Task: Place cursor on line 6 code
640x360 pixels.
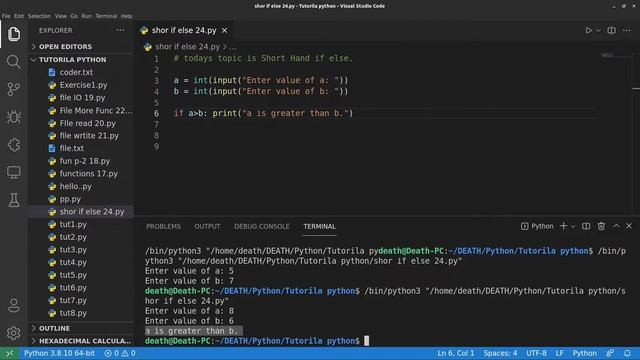Action: tap(263, 113)
